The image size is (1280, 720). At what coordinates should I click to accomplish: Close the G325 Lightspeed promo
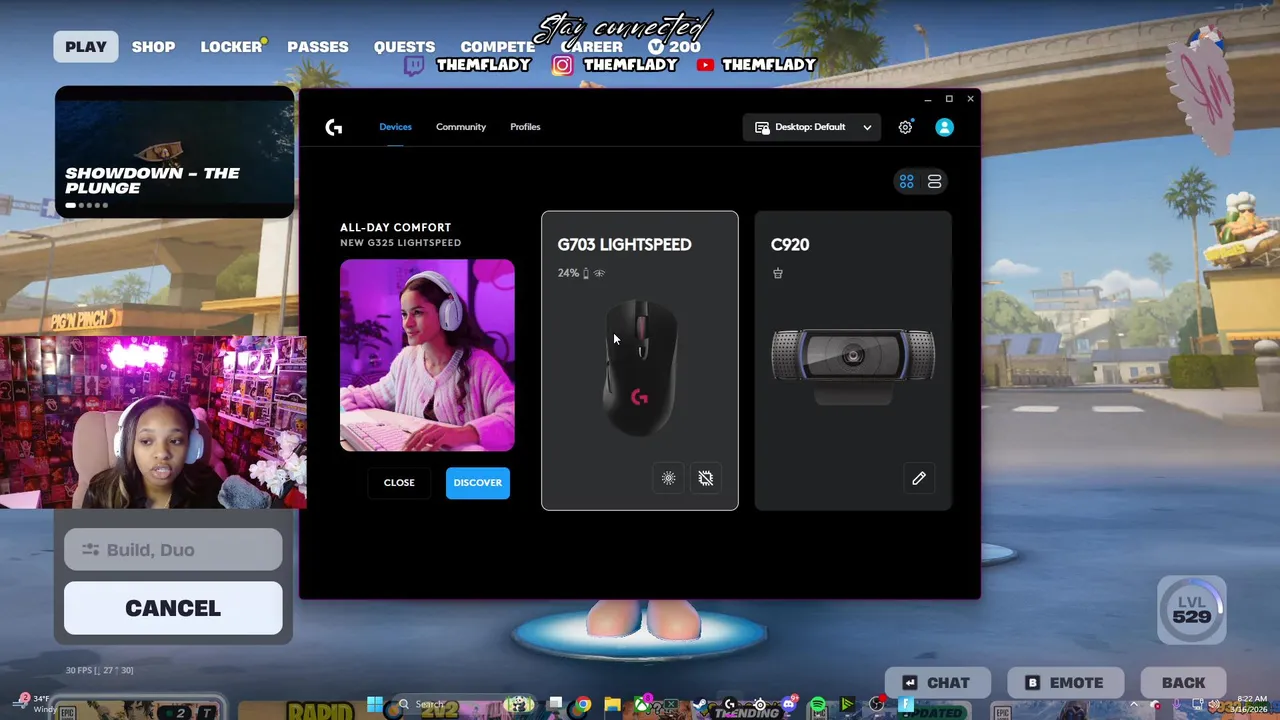[399, 483]
